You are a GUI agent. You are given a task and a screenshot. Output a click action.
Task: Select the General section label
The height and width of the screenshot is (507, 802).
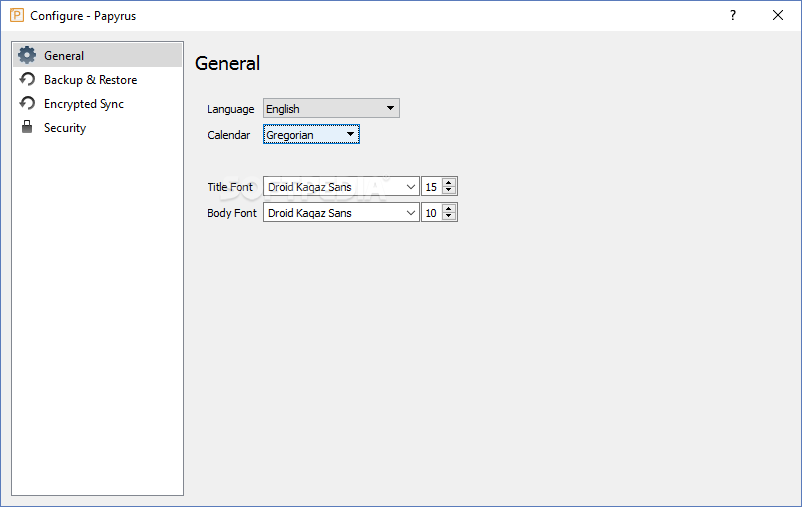[x=64, y=56]
